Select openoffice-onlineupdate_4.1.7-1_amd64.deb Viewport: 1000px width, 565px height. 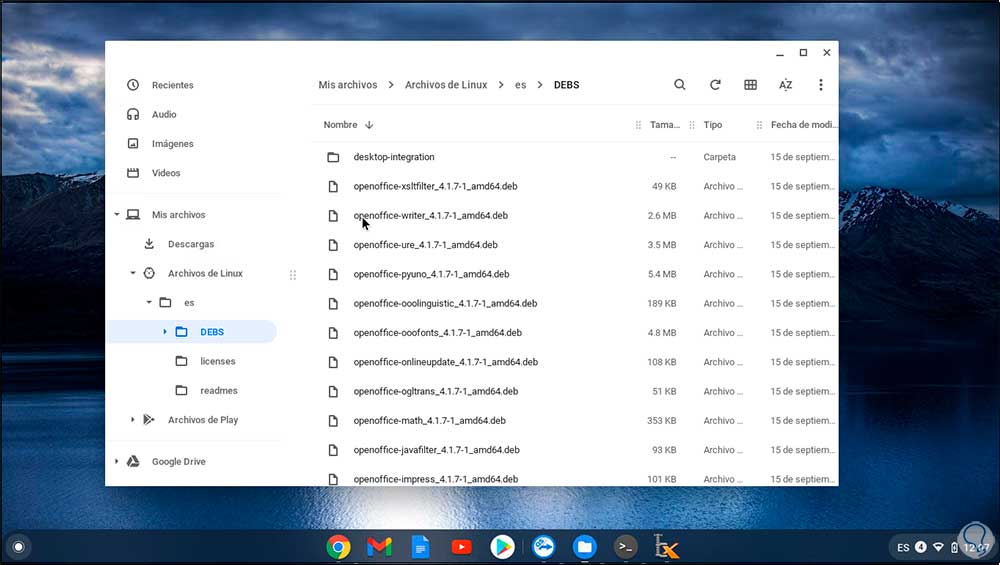click(x=575, y=362)
